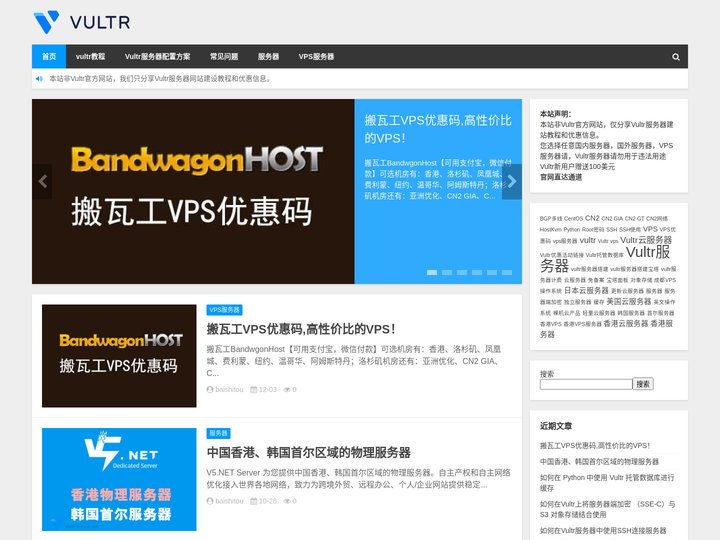Open the 服务器 menu item in navbar
This screenshot has height=540, width=720.
(x=268, y=56)
